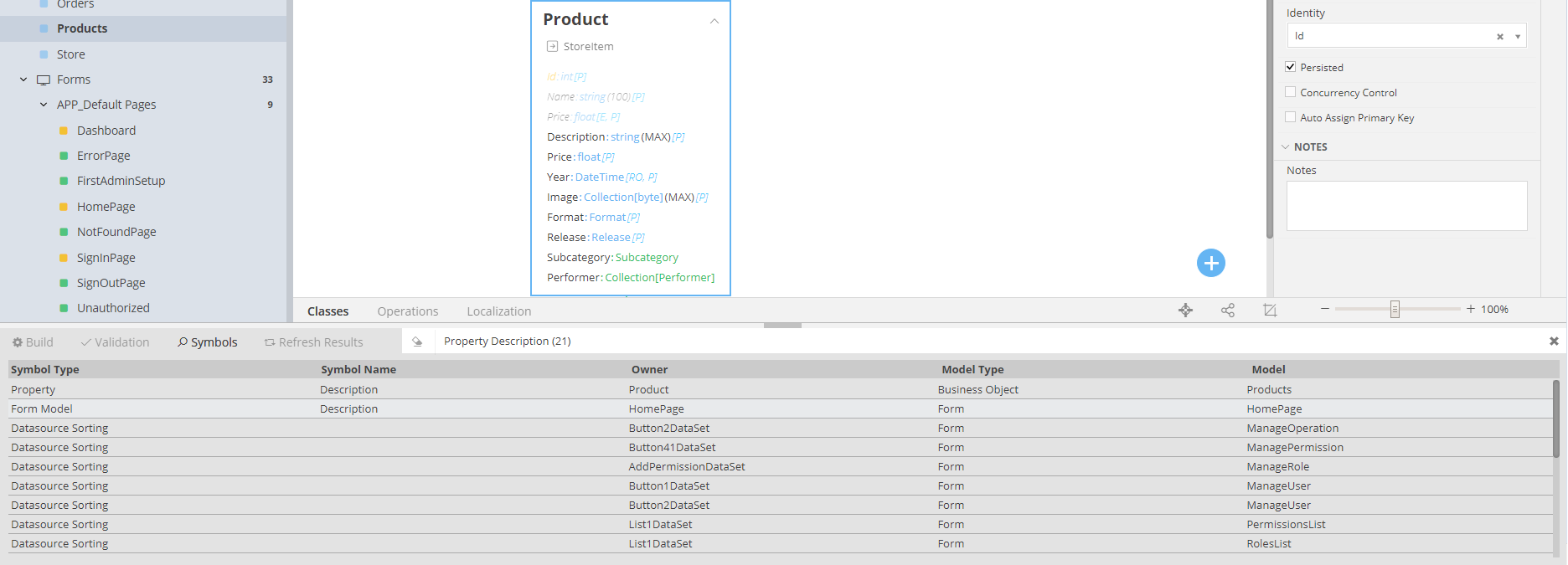Click the Symbol Type column header
The width and height of the screenshot is (1568, 565).
click(x=45, y=369)
